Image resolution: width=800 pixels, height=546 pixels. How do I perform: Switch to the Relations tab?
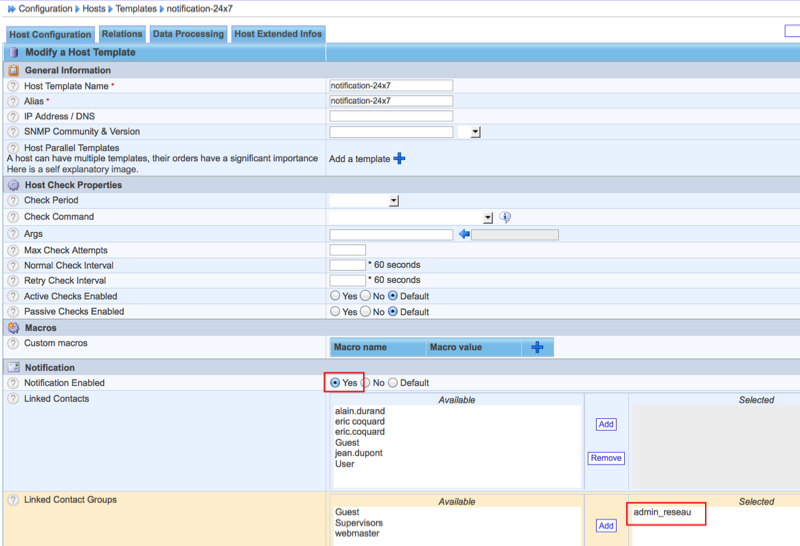122,34
